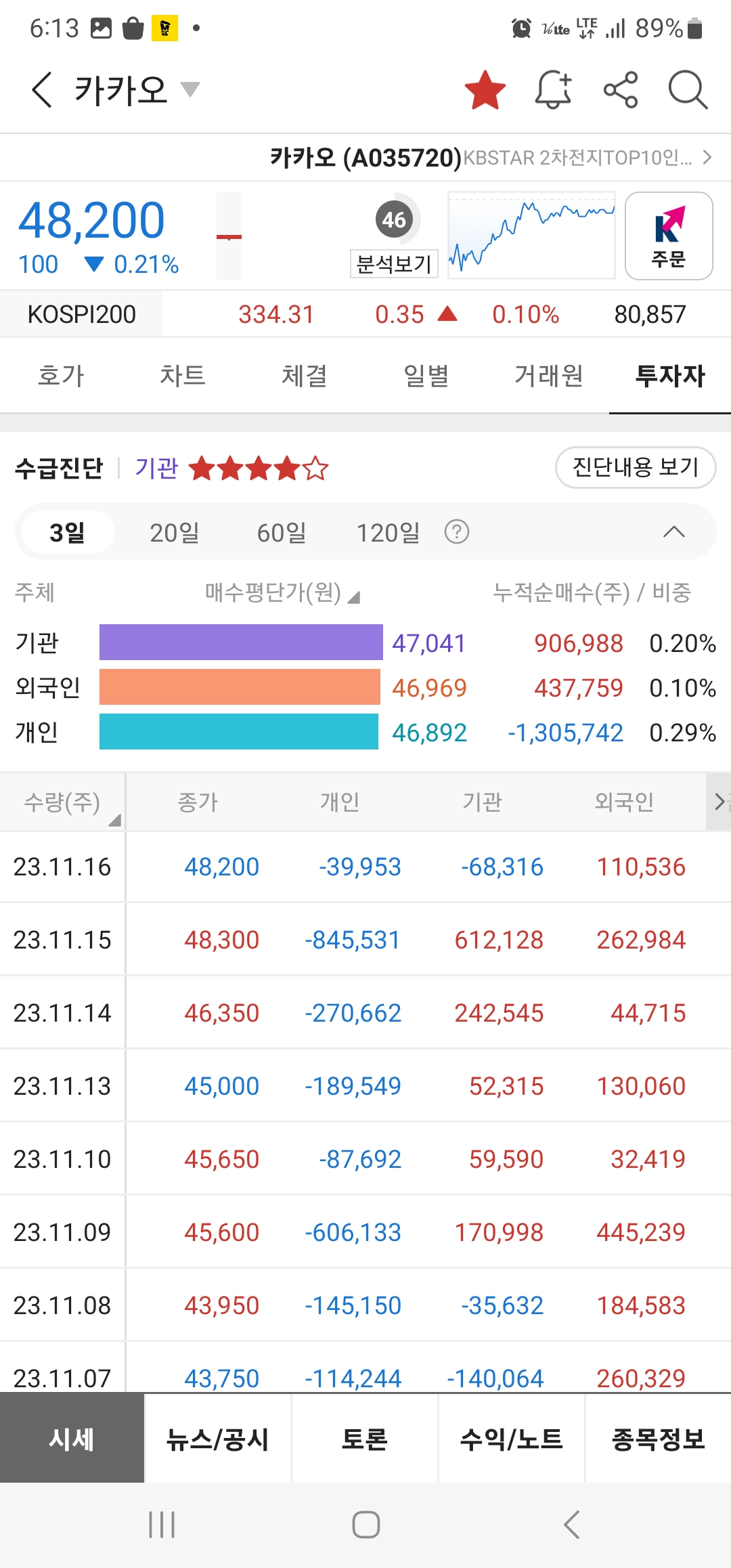Select the 60일 period option
731x1568 pixels.
pos(282,533)
